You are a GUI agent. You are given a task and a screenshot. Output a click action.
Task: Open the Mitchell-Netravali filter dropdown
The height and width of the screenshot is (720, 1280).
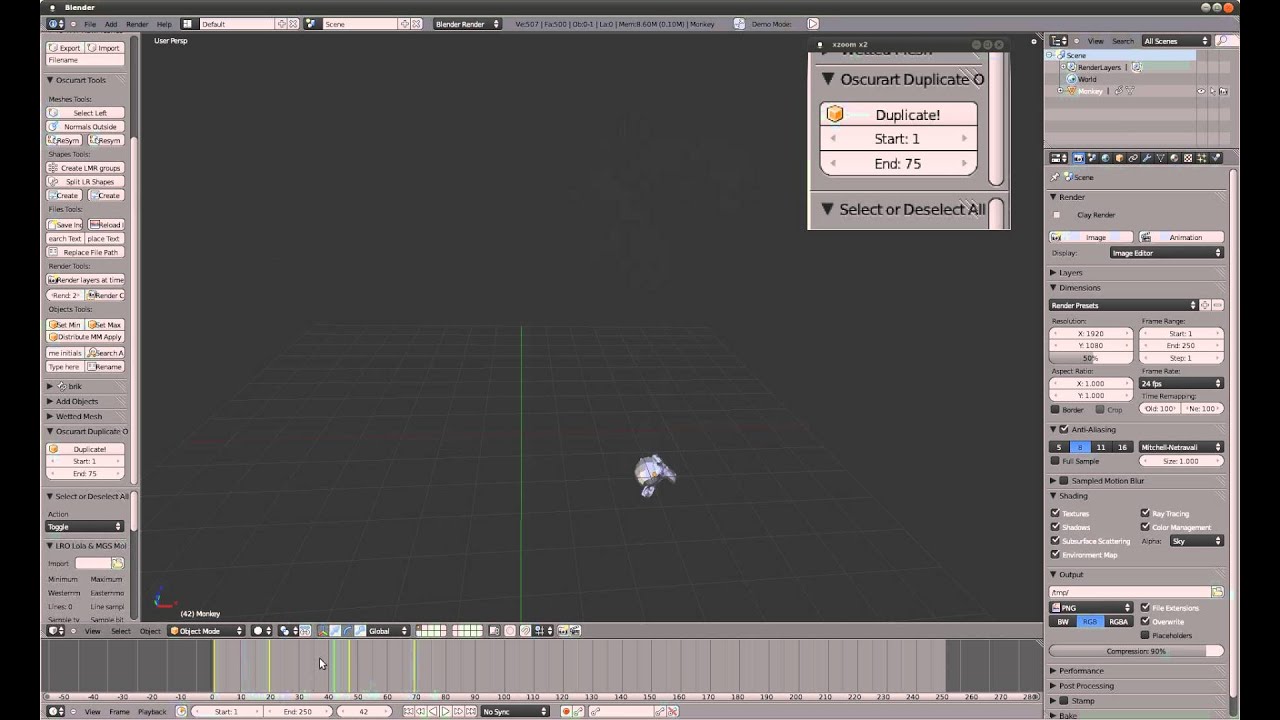click(x=1181, y=447)
